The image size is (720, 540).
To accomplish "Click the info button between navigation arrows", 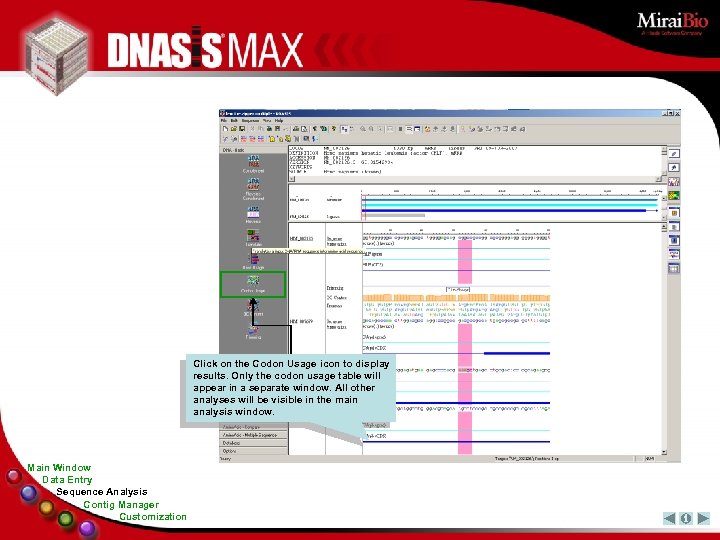I will pyautogui.click(x=686, y=518).
